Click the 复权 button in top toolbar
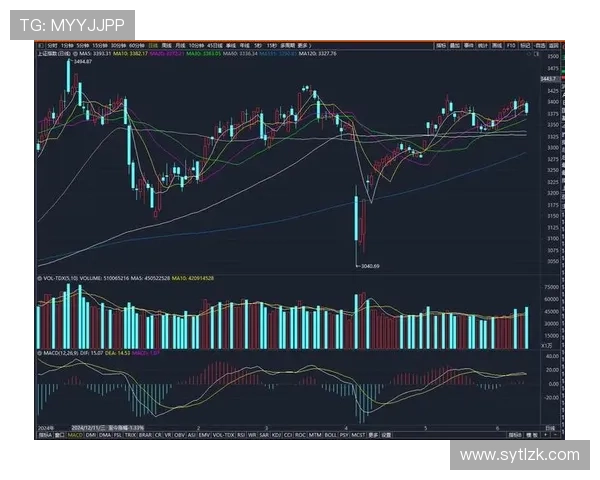 click(x=442, y=45)
